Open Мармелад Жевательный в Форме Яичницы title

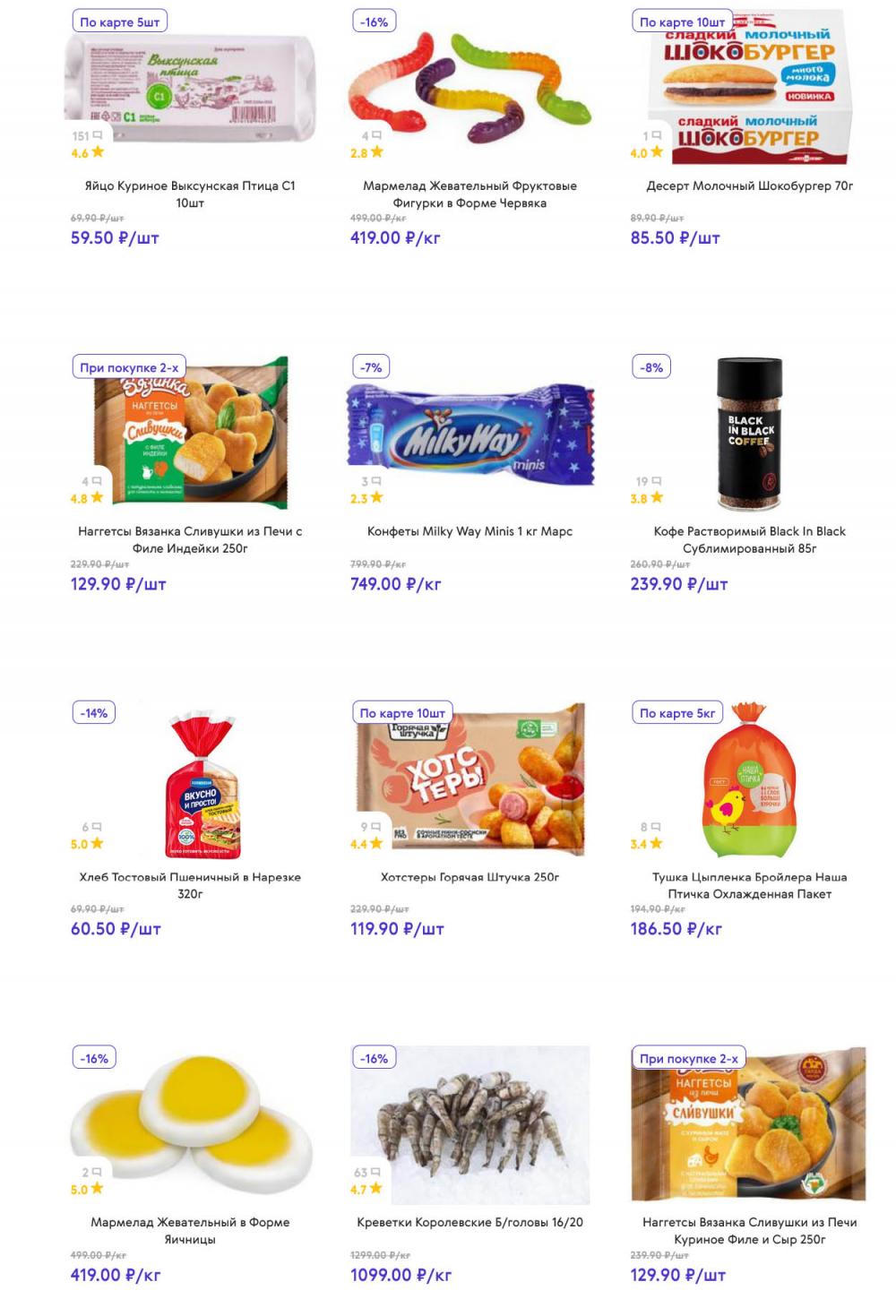point(190,1230)
